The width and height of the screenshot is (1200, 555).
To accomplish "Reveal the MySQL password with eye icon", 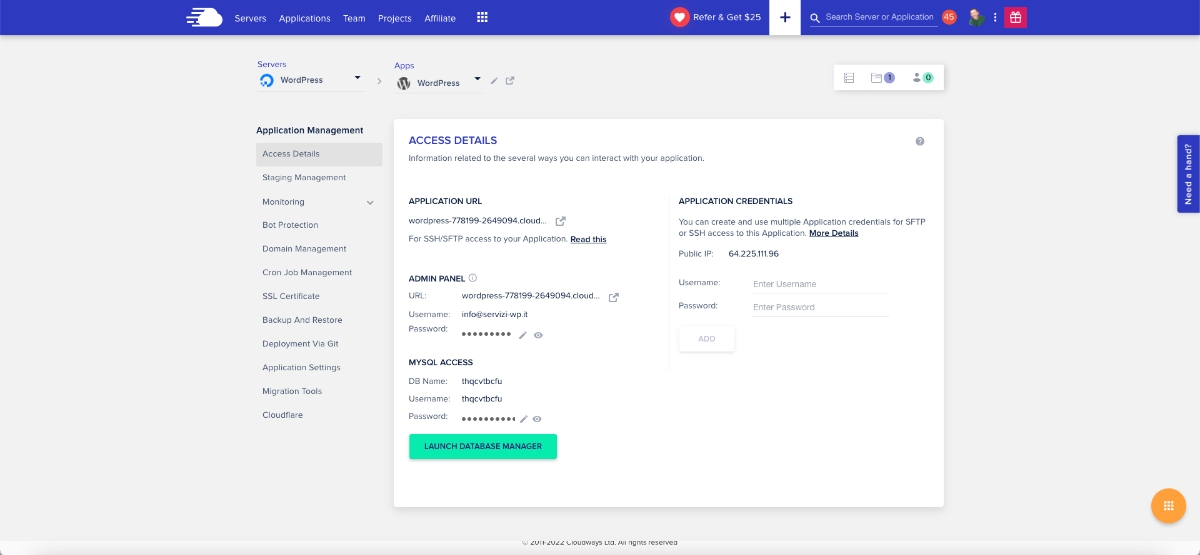I will tap(537, 419).
